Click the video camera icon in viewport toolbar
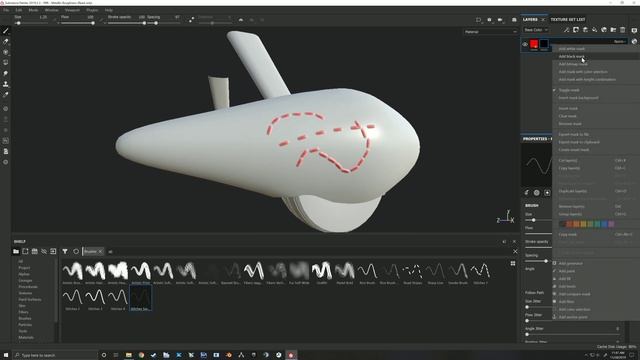 click(x=500, y=20)
